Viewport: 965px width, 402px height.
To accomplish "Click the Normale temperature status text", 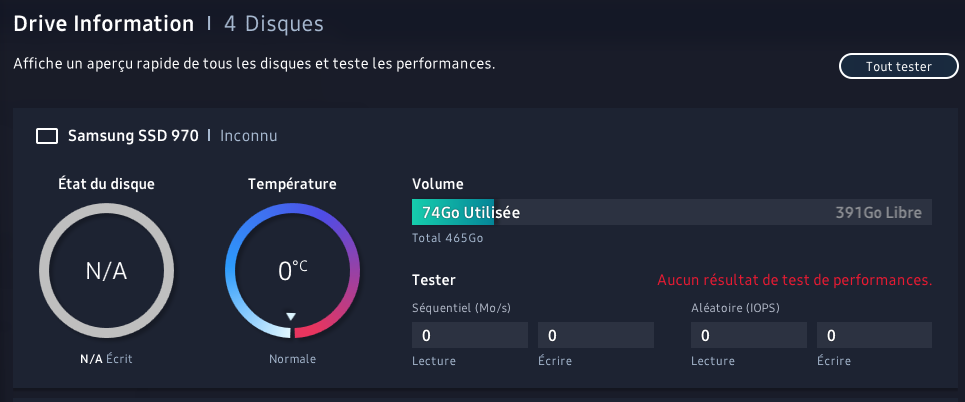I will (x=292, y=359).
